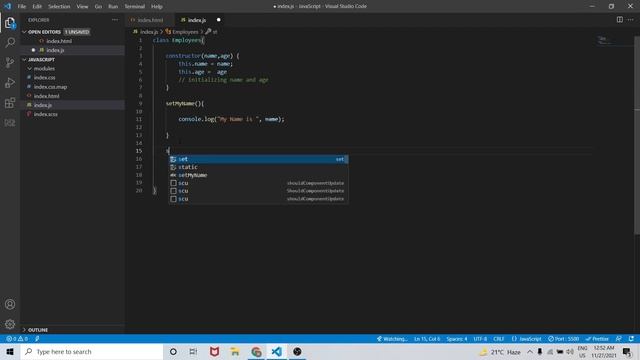
Task: Click the Employees breadcrumb segment
Action: [x=182, y=32]
